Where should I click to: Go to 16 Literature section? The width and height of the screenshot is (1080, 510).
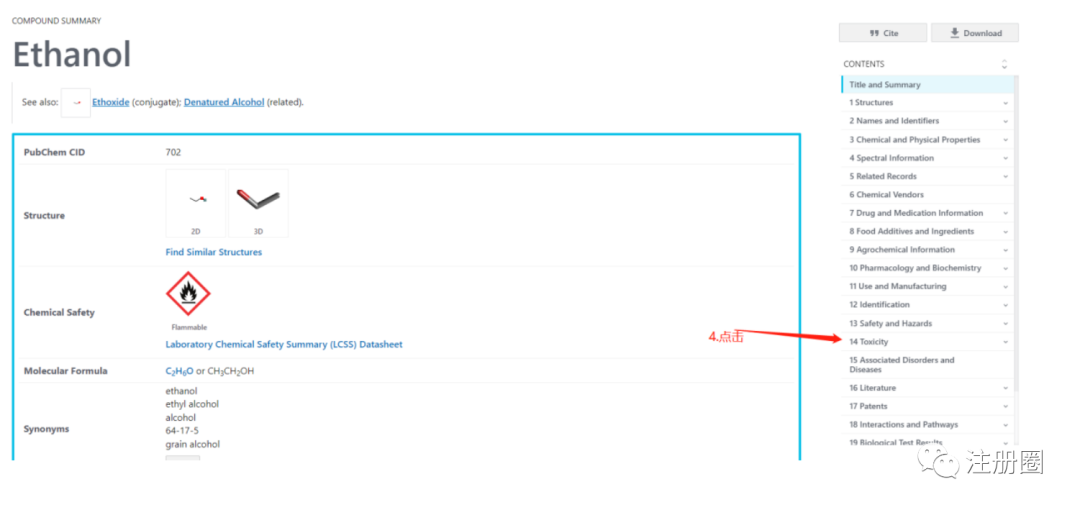click(872, 388)
